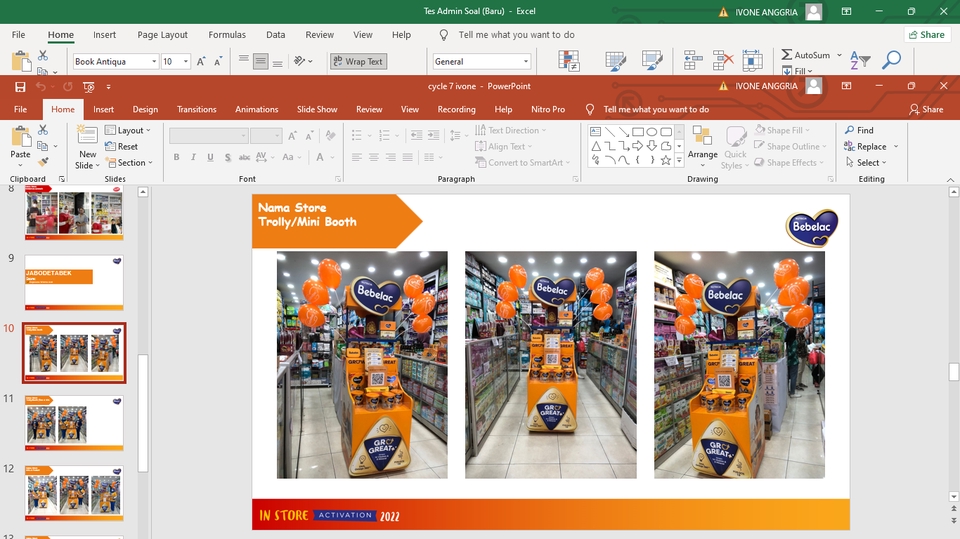Toggle Justify alignment in PowerPoint
This screenshot has width=960, height=539.
pyautogui.click(x=408, y=157)
